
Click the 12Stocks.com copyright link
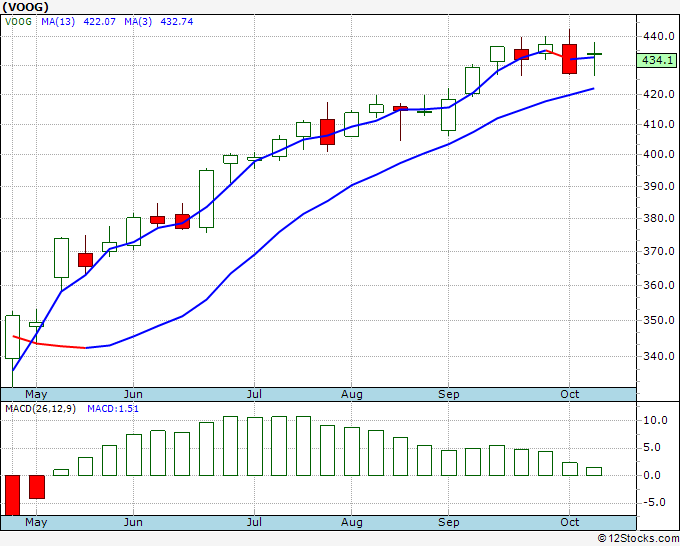pos(638,539)
